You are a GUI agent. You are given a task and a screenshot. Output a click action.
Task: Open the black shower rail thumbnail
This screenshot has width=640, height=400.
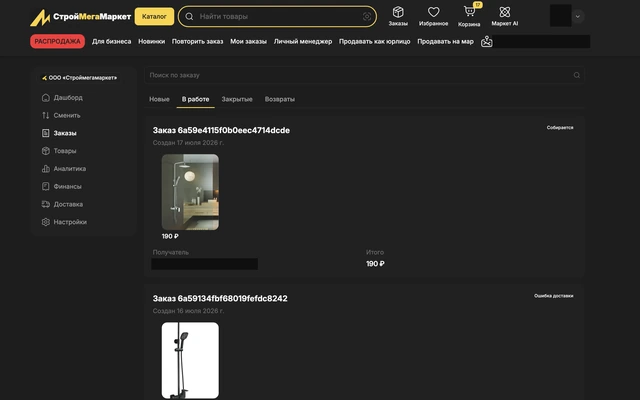190,360
